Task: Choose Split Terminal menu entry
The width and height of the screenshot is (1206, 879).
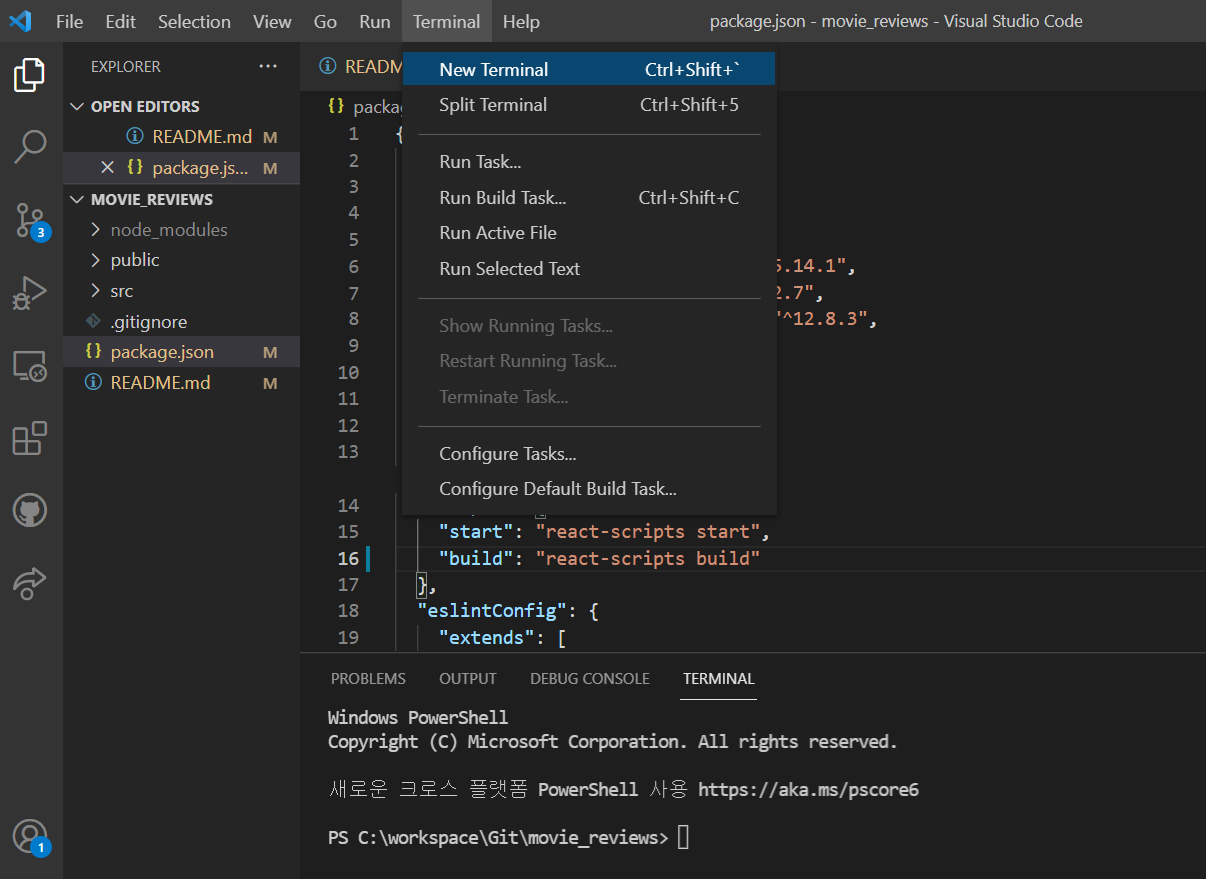Action: pyautogui.click(x=589, y=105)
